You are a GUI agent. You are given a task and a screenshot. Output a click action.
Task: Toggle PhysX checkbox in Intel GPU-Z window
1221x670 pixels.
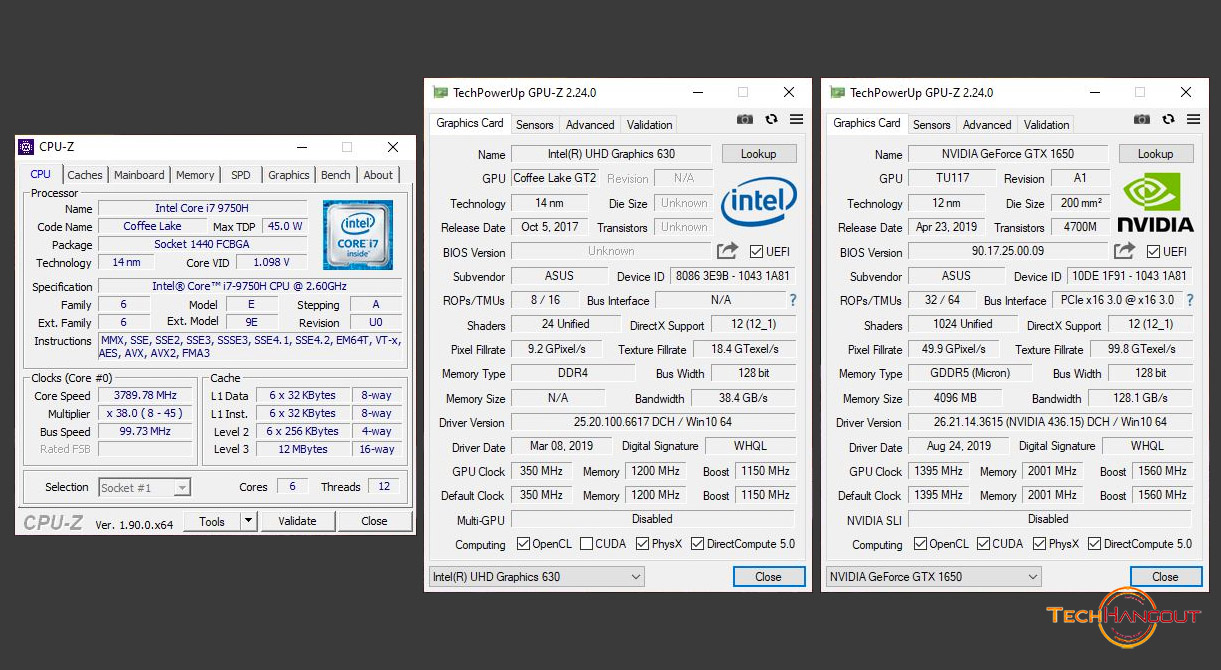[x=640, y=544]
